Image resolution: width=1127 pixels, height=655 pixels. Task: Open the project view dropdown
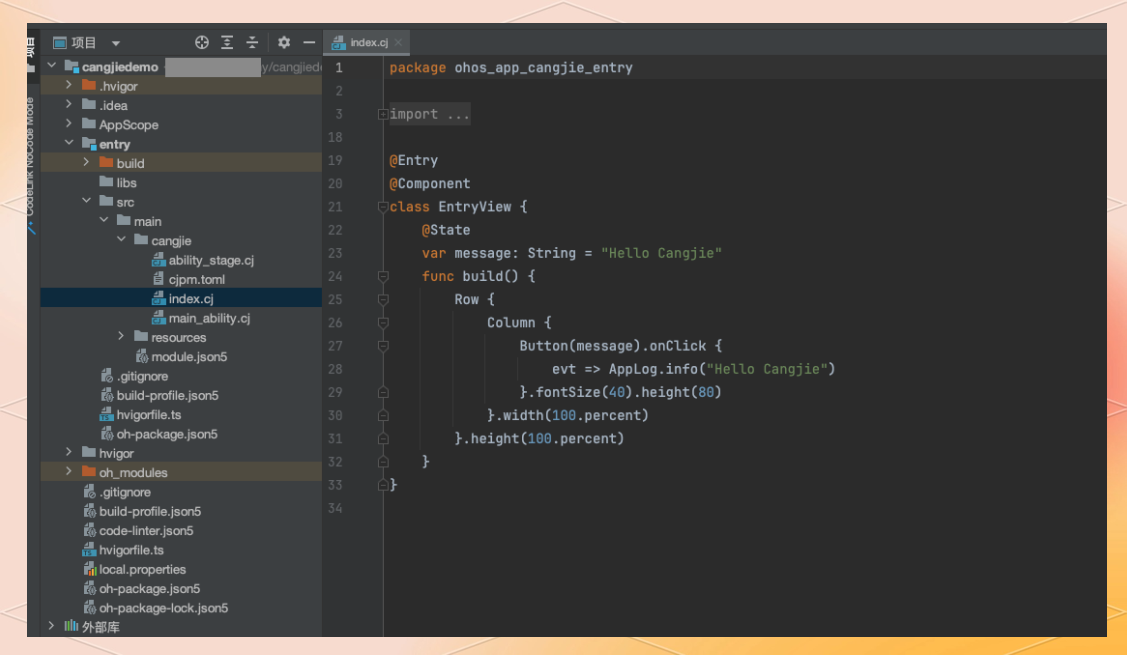(x=116, y=43)
